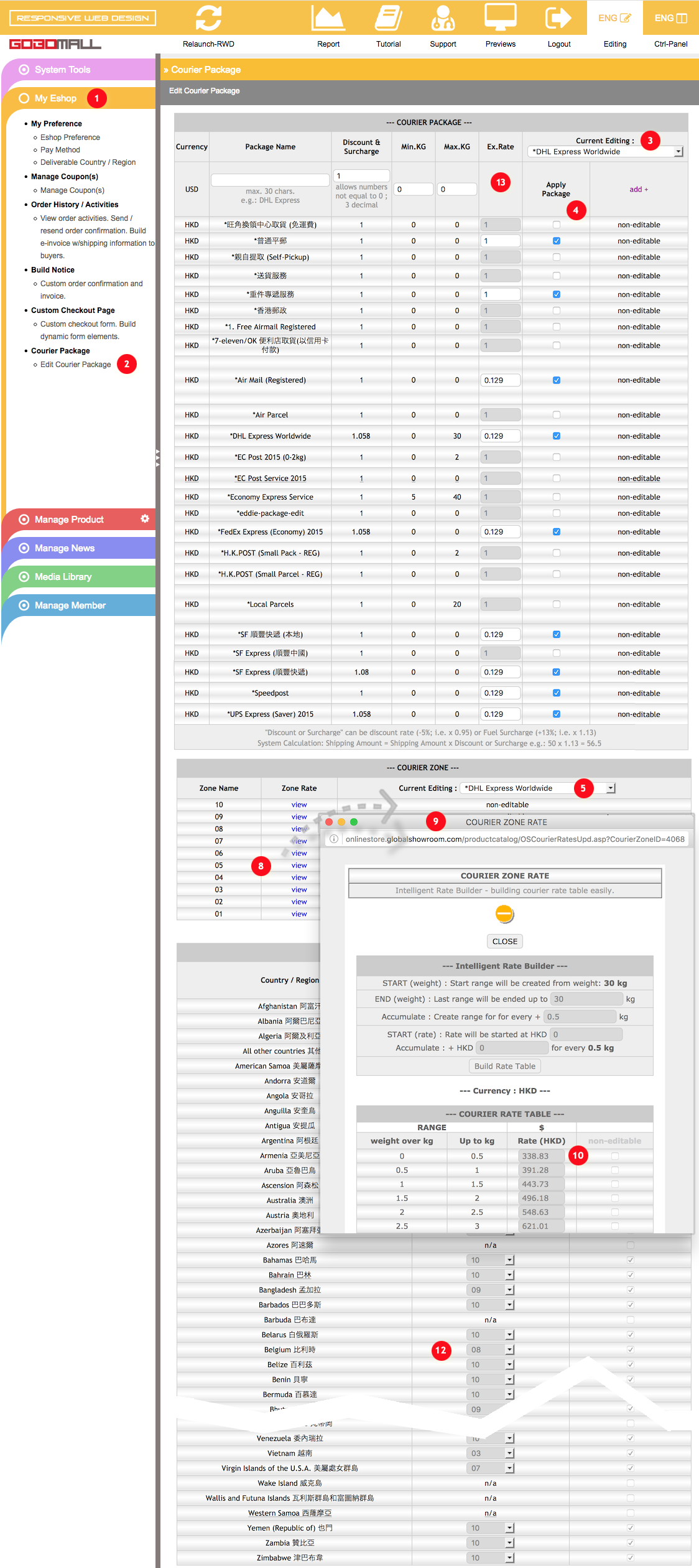The image size is (699, 1568).
Task: Open the Media Library menu
Action: [x=78, y=577]
